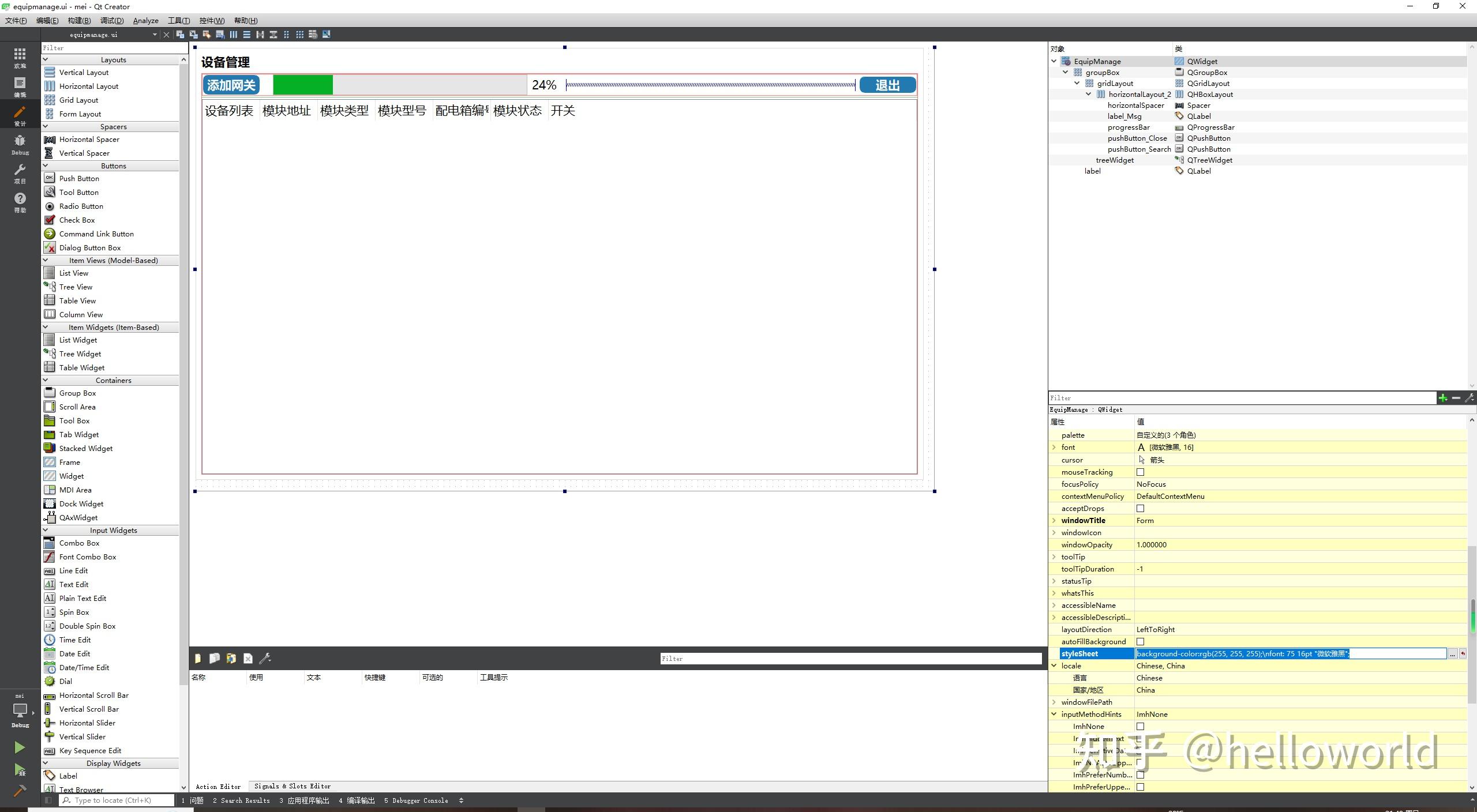Enable the mouseTracking checkbox
Screen dimensions: 1477x812
(1140, 472)
